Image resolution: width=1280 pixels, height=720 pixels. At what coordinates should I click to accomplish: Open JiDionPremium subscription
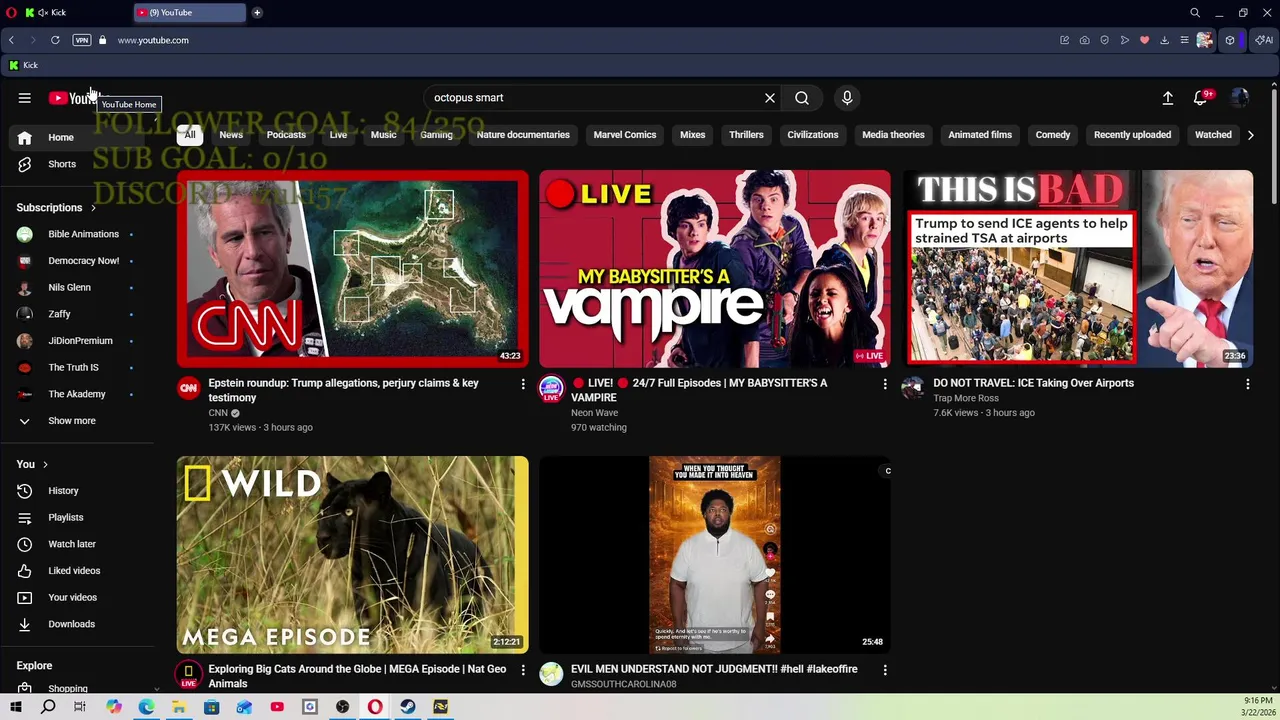pos(78,341)
